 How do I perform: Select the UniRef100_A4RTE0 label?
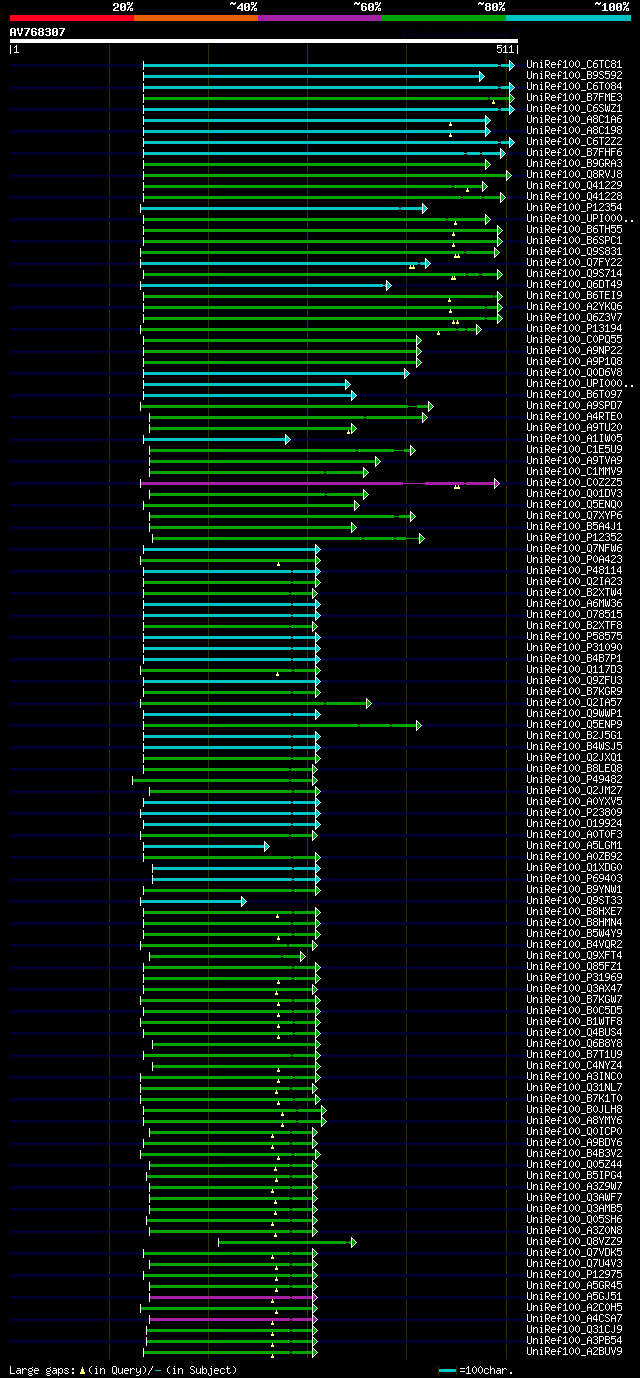(574, 417)
